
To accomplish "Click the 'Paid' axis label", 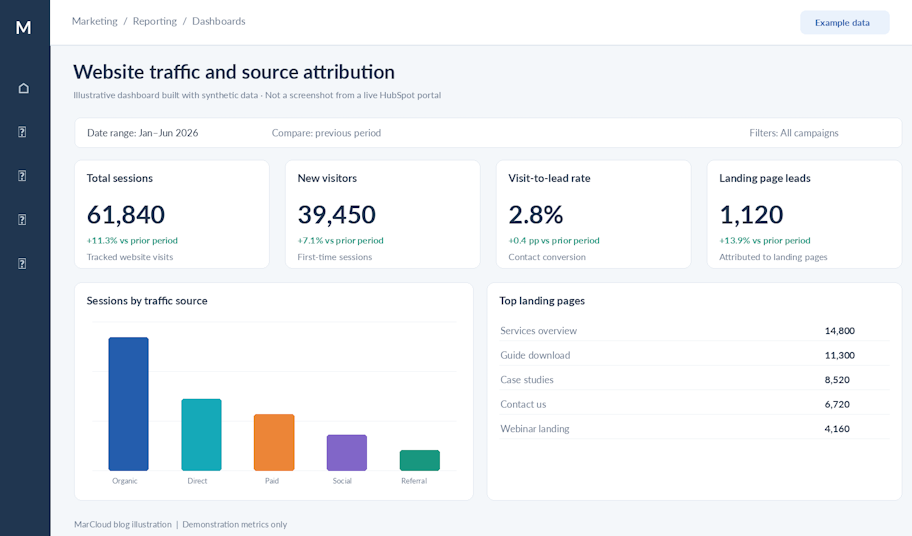I will pyautogui.click(x=272, y=481).
